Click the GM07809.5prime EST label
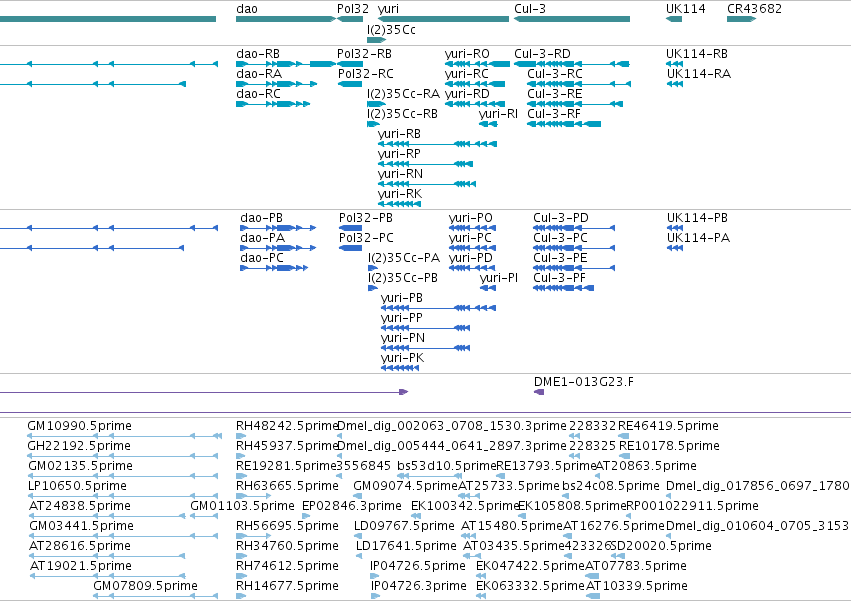The image size is (851, 601). click(145, 586)
